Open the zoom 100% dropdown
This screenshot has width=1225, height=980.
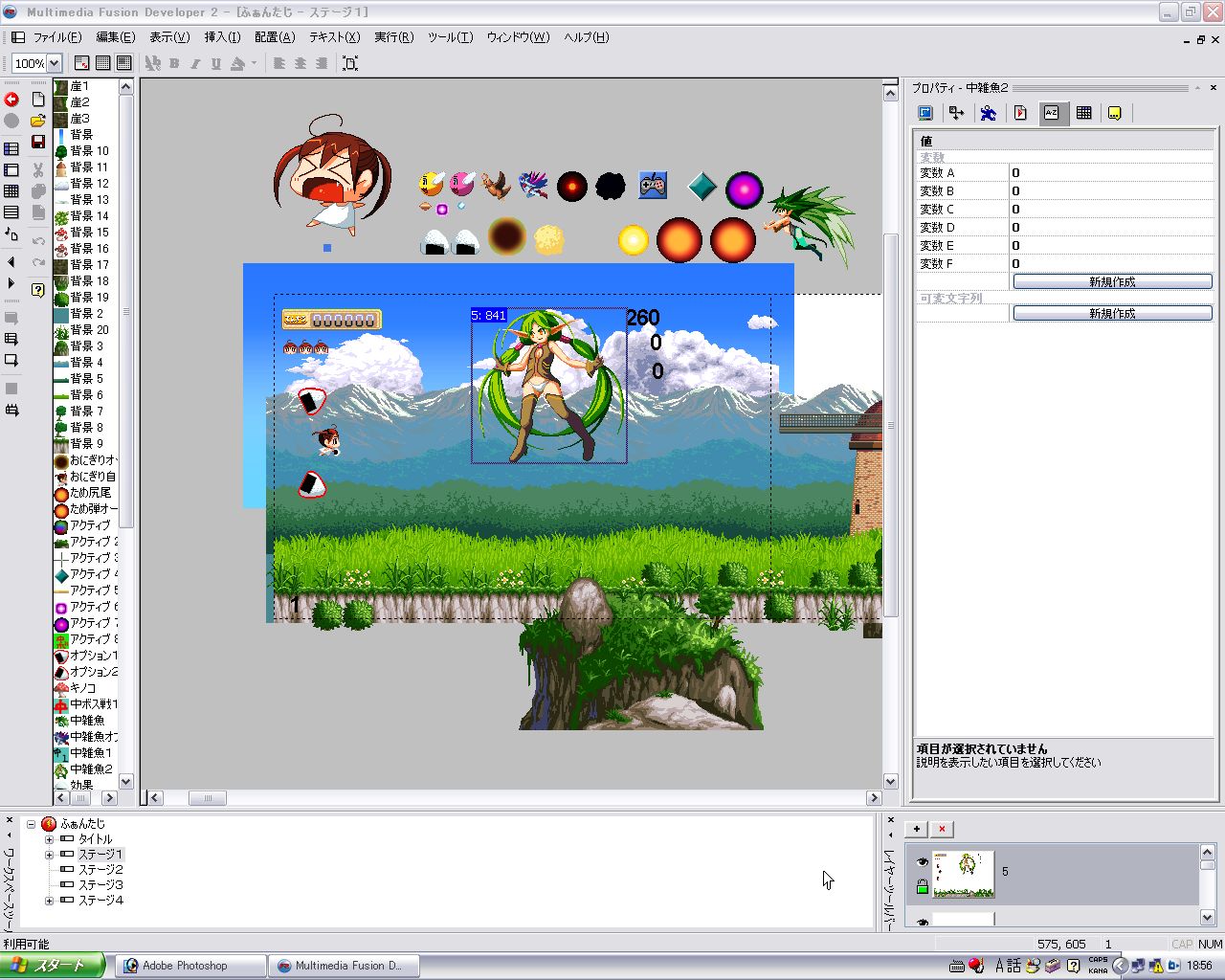click(54, 63)
